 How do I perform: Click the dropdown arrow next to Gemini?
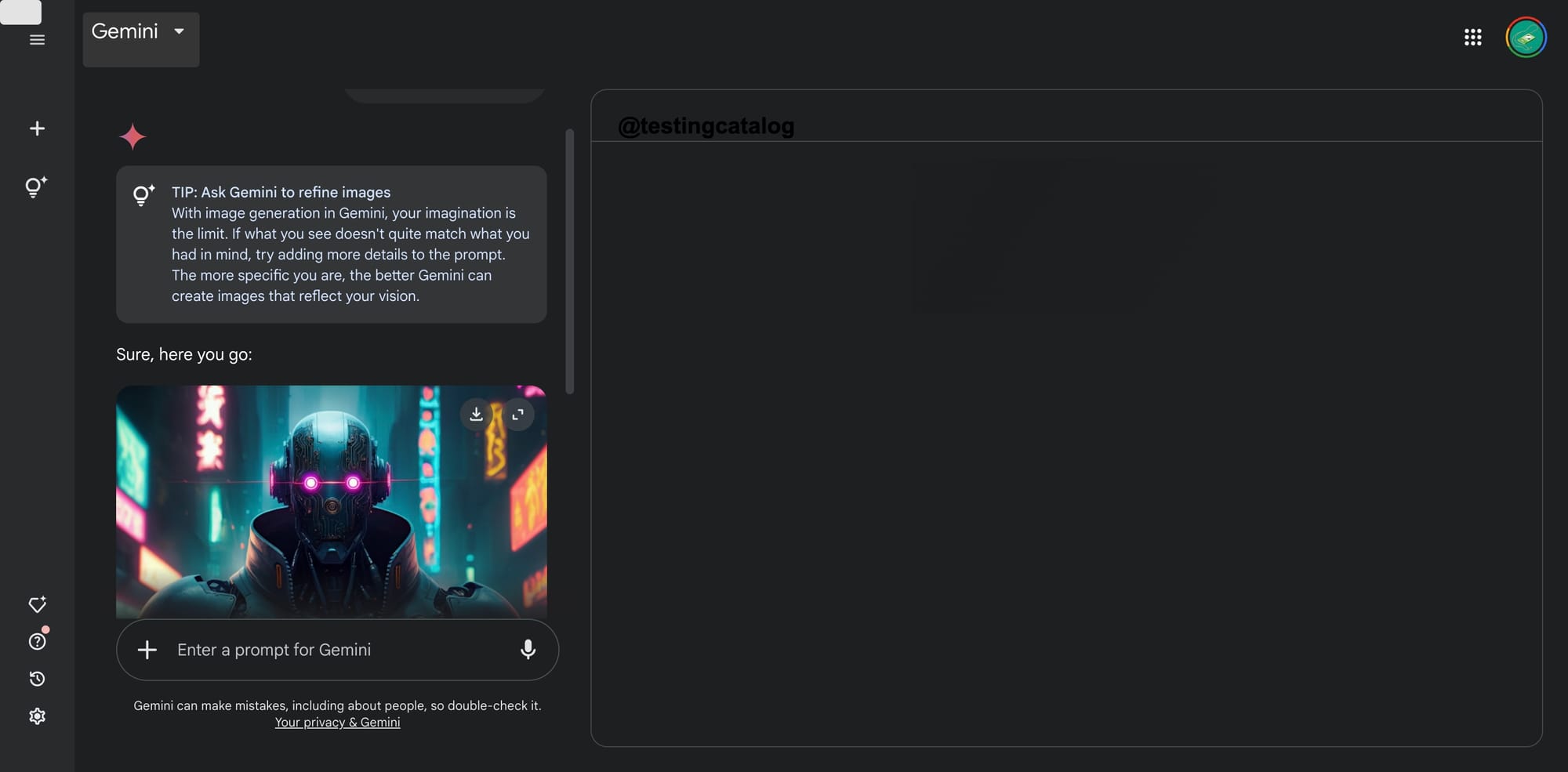tap(180, 31)
